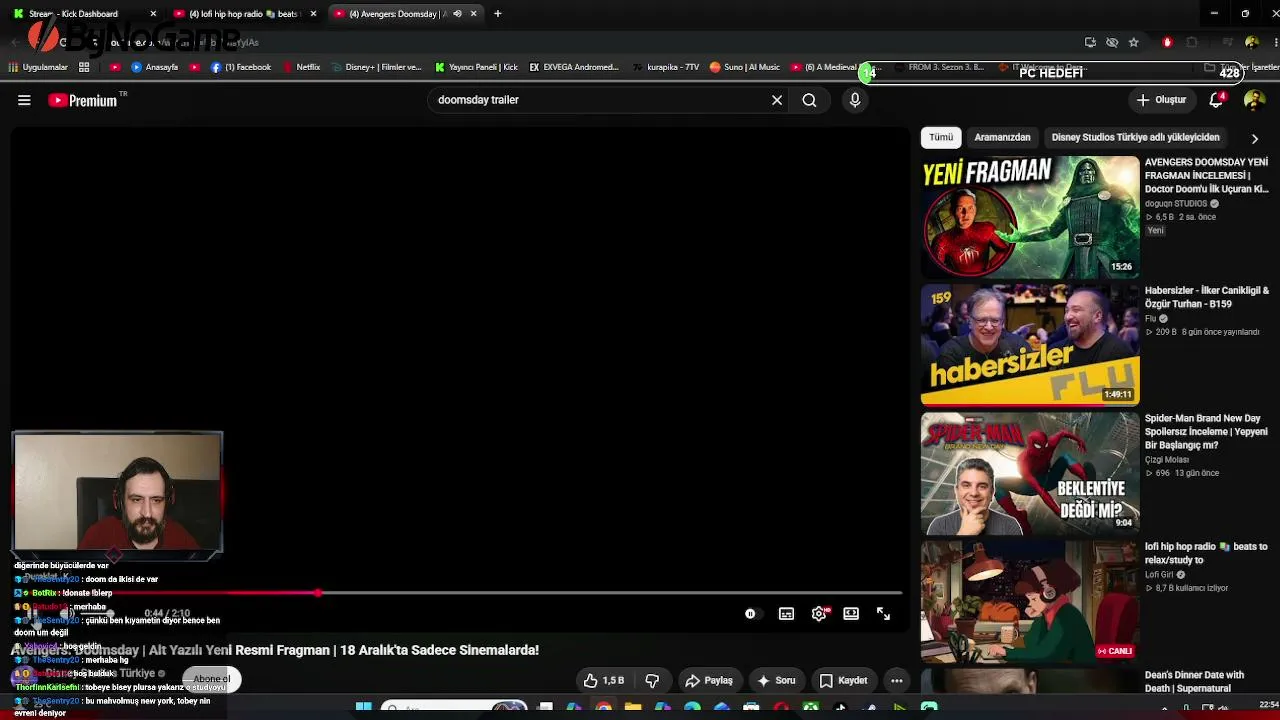Viewport: 1280px width, 720px height.
Task: Open the Yayıncı Paneli | Kick bookmark
Action: coord(476,68)
